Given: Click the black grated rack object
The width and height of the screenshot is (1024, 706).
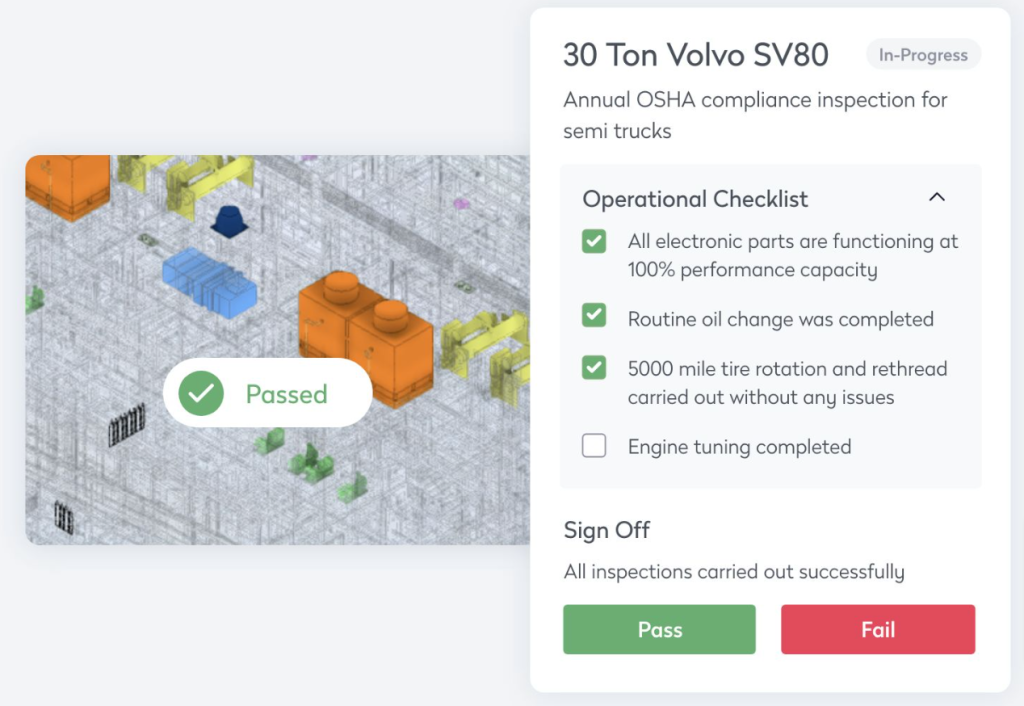Looking at the screenshot, I should tap(127, 428).
